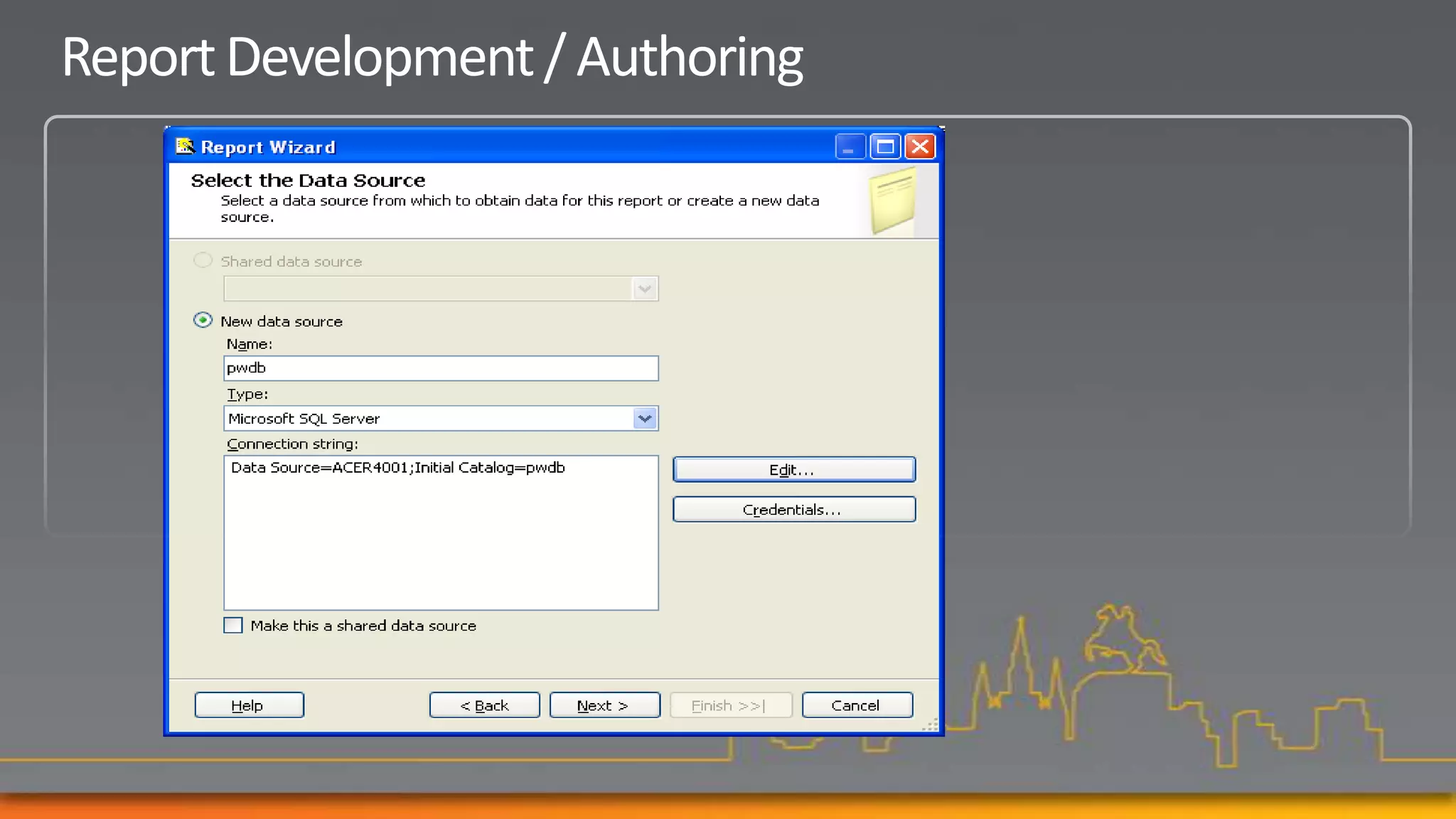The image size is (1456, 819).
Task: Click the 'Name:' label
Action: click(249, 344)
